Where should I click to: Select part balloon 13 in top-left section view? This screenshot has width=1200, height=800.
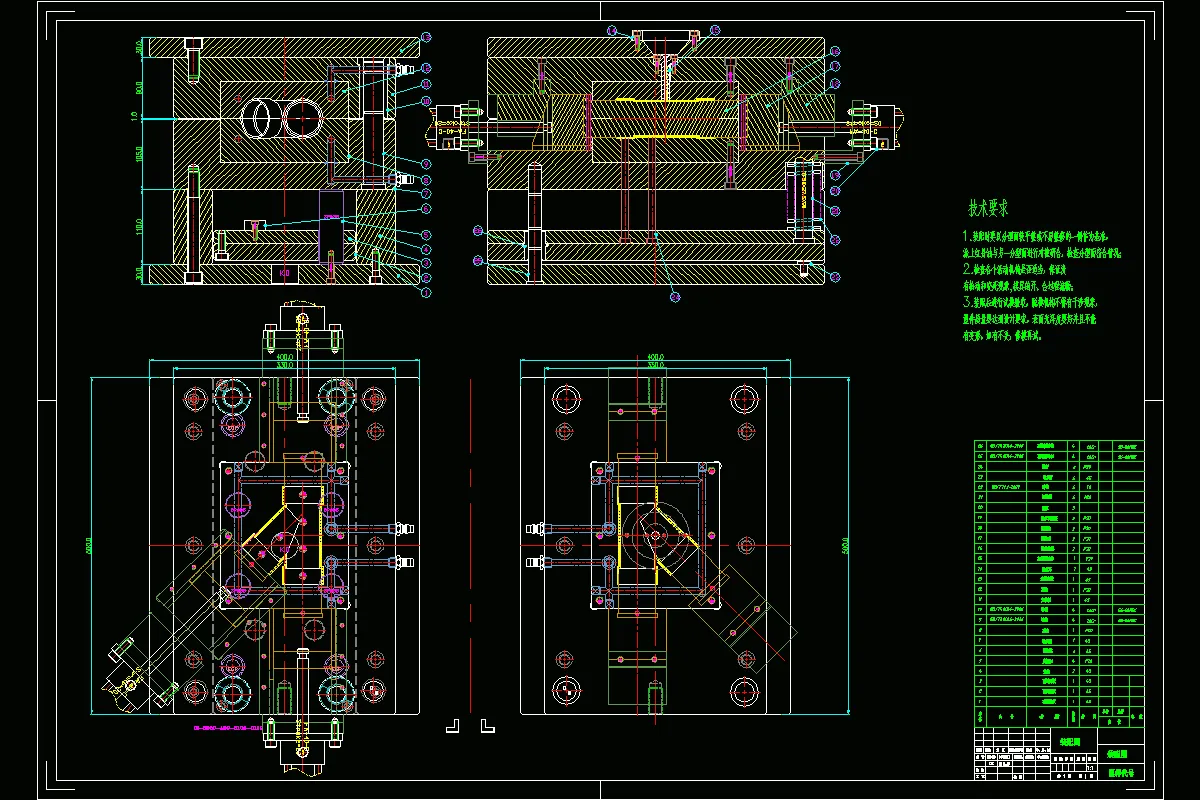(x=426, y=37)
